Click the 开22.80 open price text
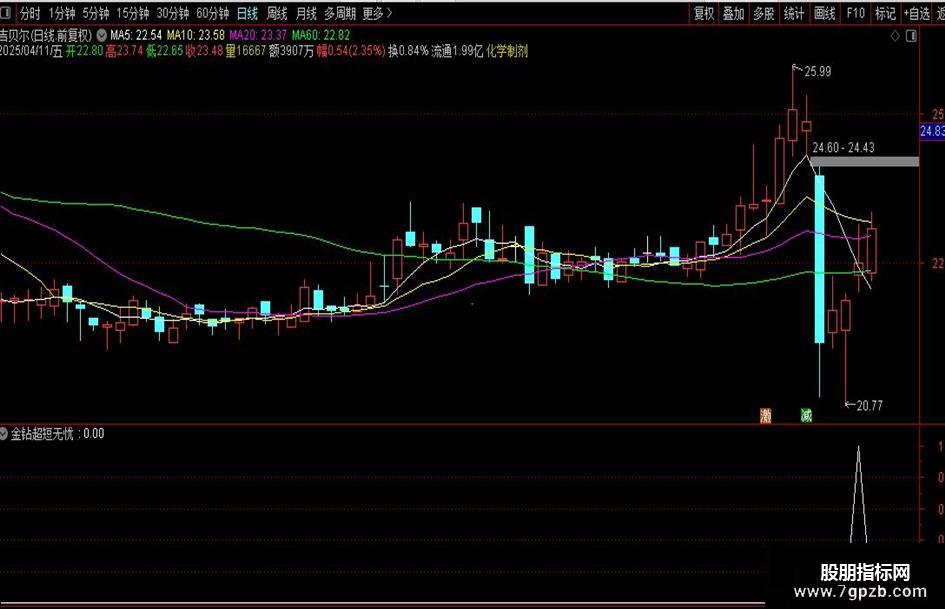 point(84,51)
